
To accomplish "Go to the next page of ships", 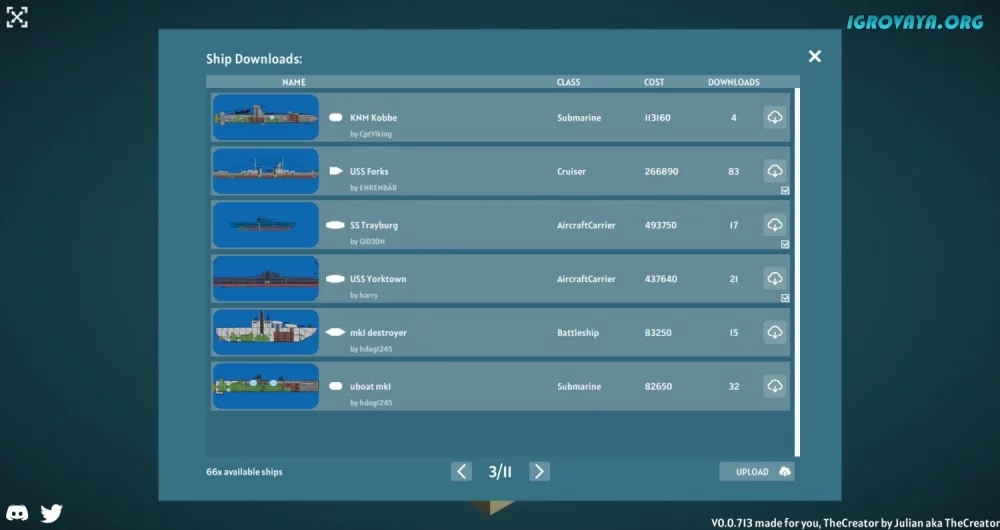I will click(x=539, y=471).
